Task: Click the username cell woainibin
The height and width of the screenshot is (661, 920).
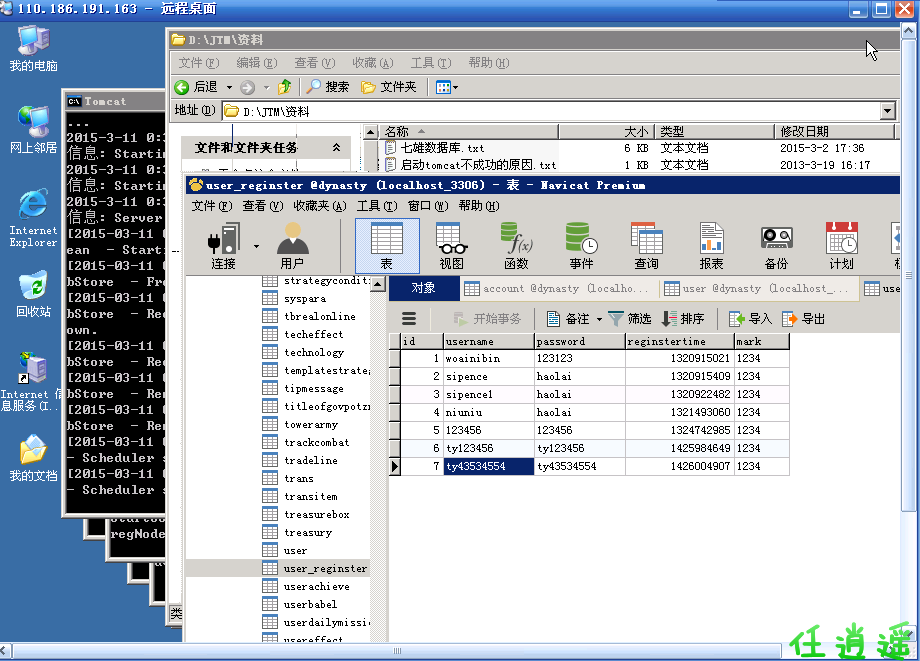Action: click(473, 358)
